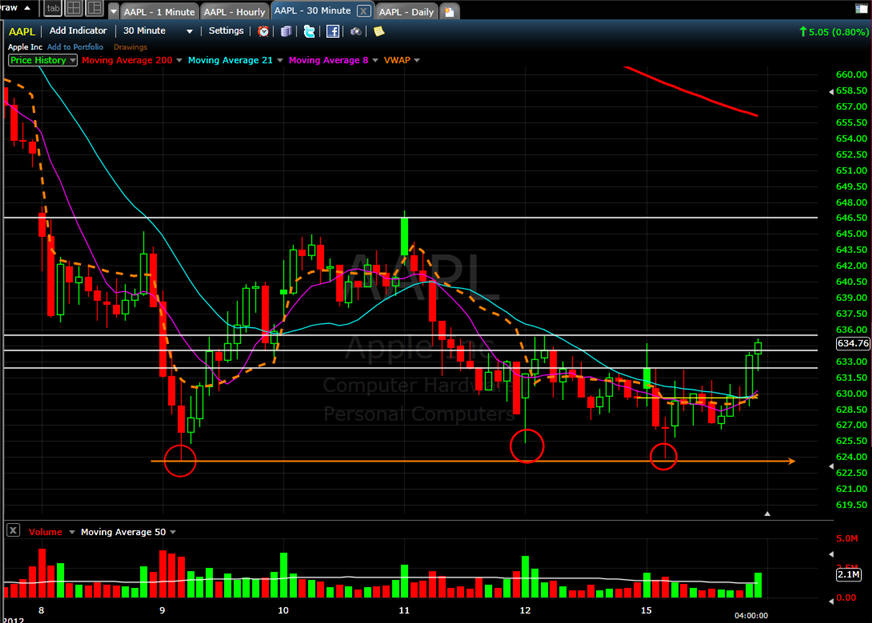Switch to the AAPL - Daily tab
Screen dimensions: 872x623
pos(406,12)
